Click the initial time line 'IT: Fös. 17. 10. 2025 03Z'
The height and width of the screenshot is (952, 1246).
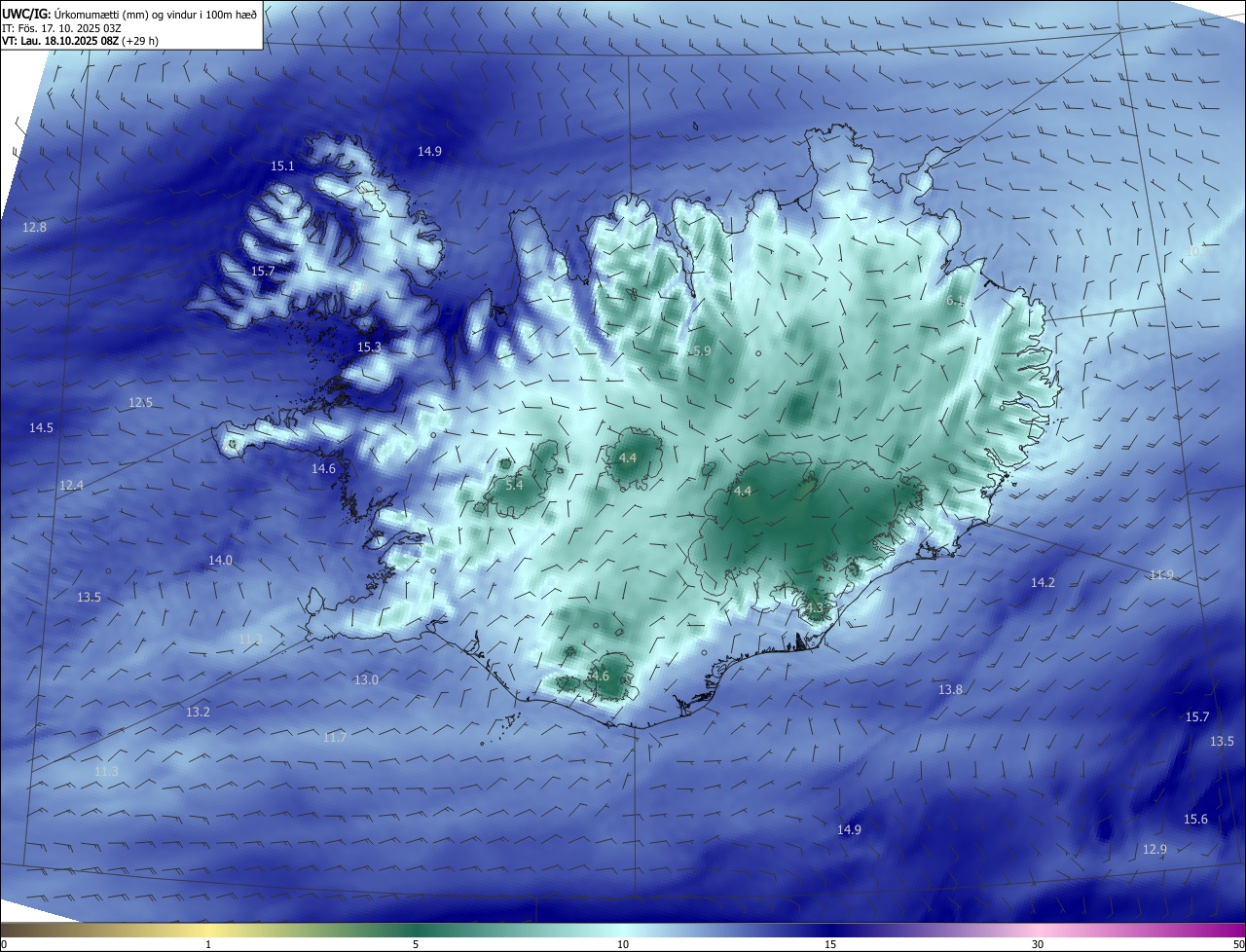click(x=60, y=28)
